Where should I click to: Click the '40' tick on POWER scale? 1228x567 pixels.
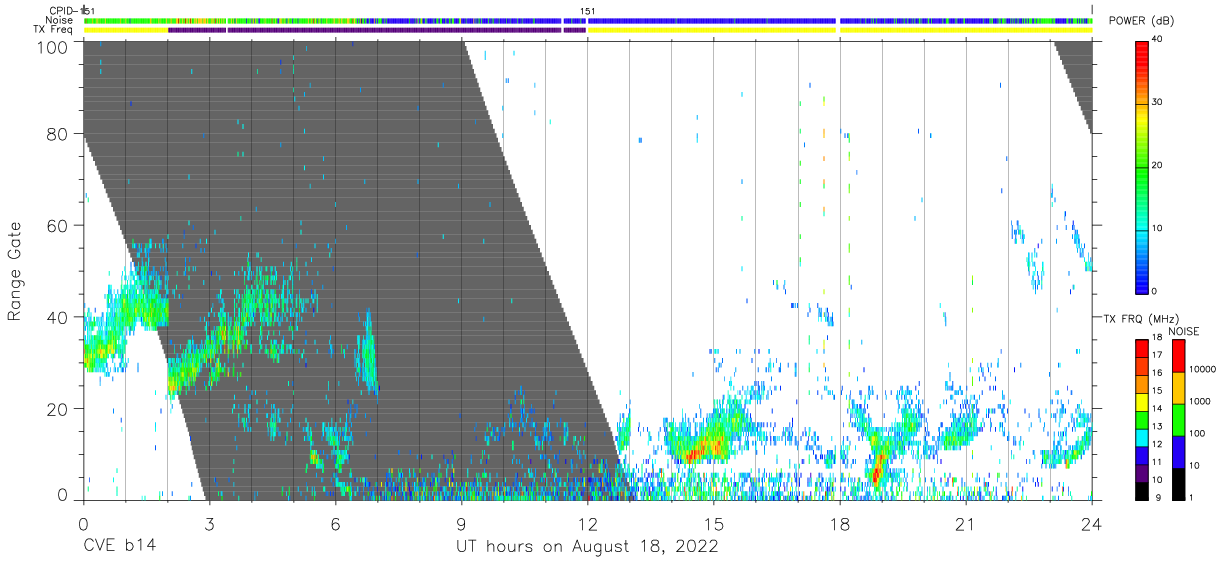point(1159,40)
